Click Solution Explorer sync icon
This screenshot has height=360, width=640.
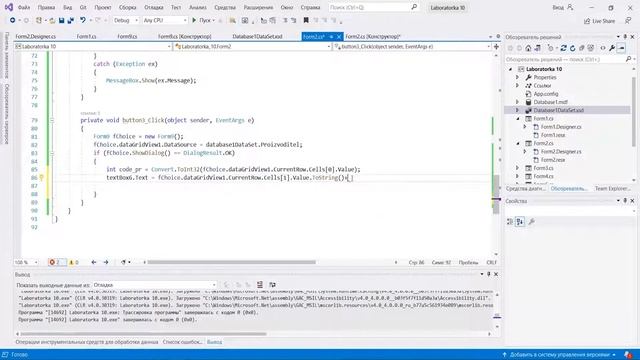point(564,48)
